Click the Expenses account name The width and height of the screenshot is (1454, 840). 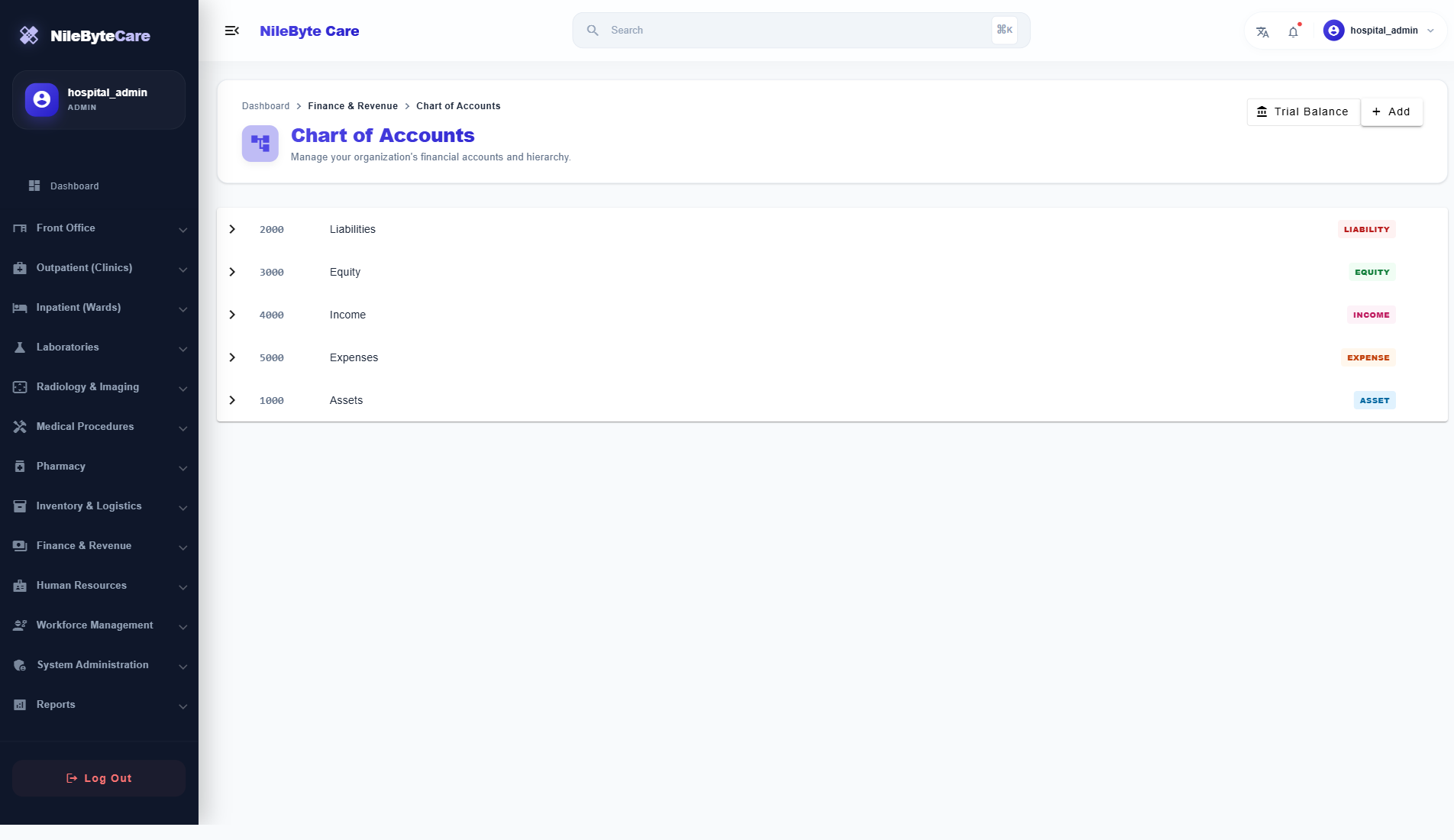(x=354, y=357)
